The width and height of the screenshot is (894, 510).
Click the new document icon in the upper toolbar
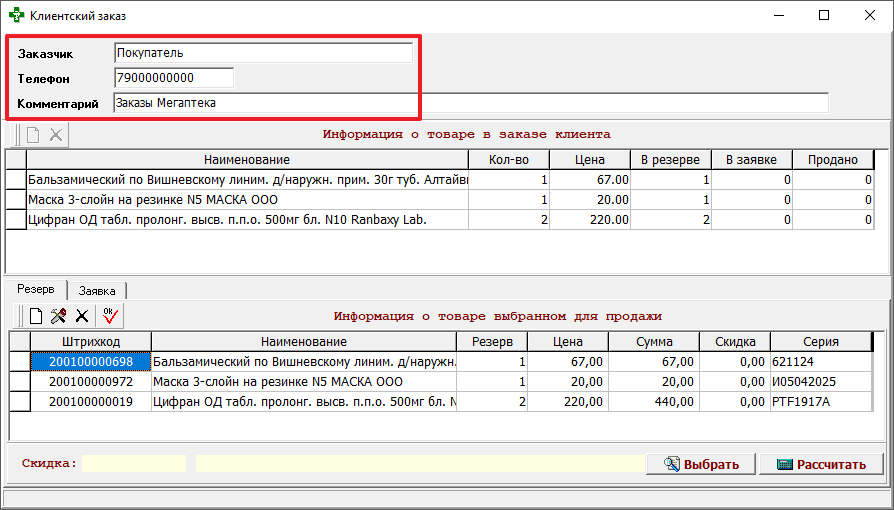33,135
